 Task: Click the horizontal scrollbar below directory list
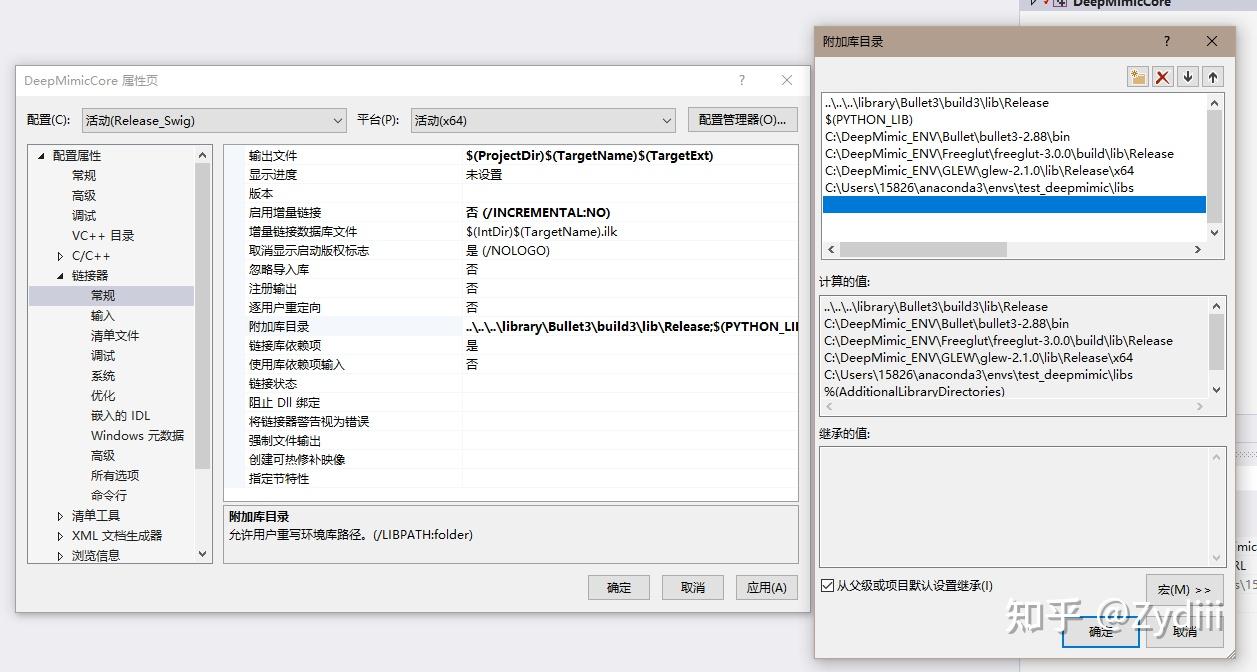1010,249
